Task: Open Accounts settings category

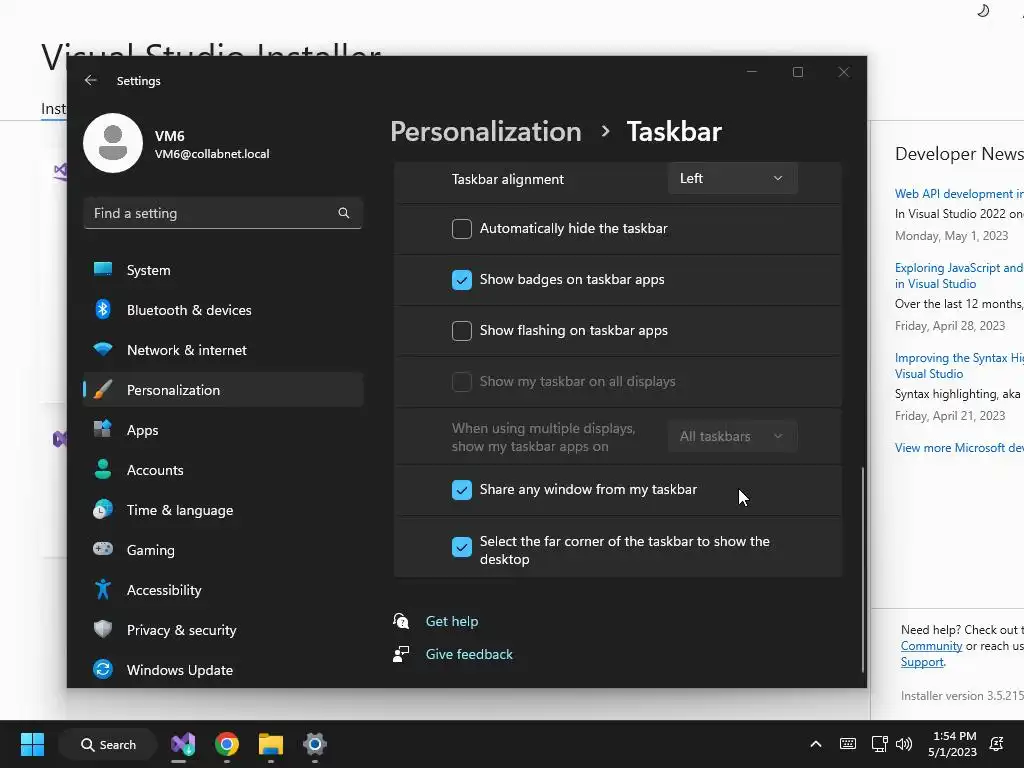Action: pyautogui.click(x=223, y=470)
